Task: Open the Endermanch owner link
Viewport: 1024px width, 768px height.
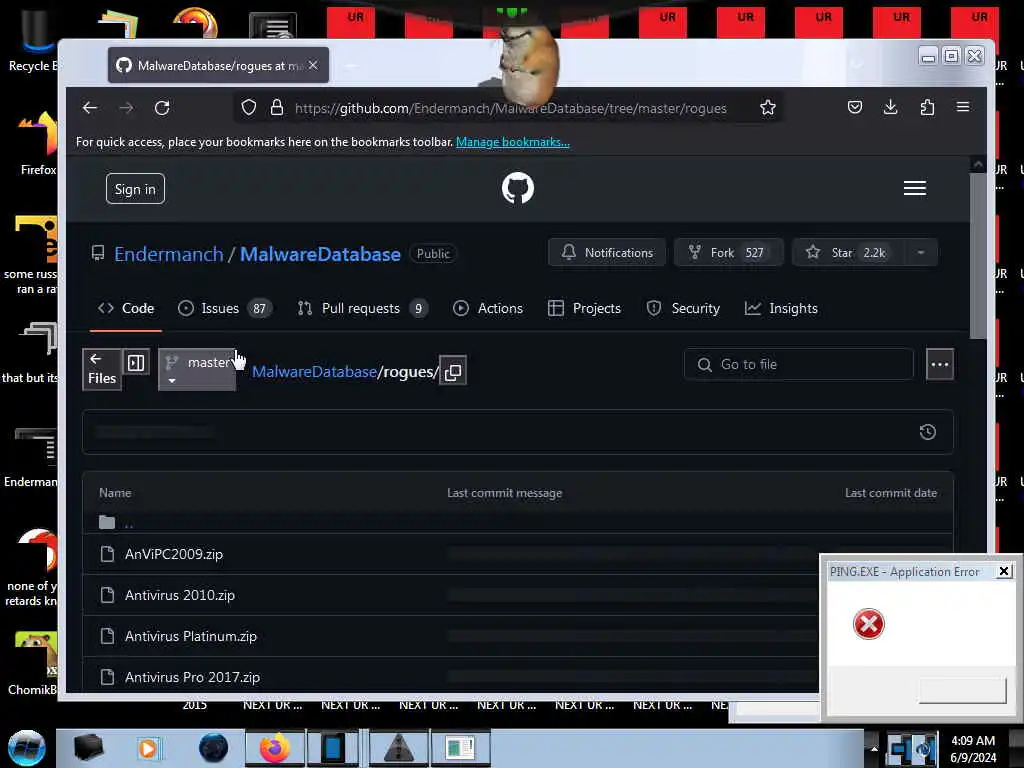Action: click(168, 254)
